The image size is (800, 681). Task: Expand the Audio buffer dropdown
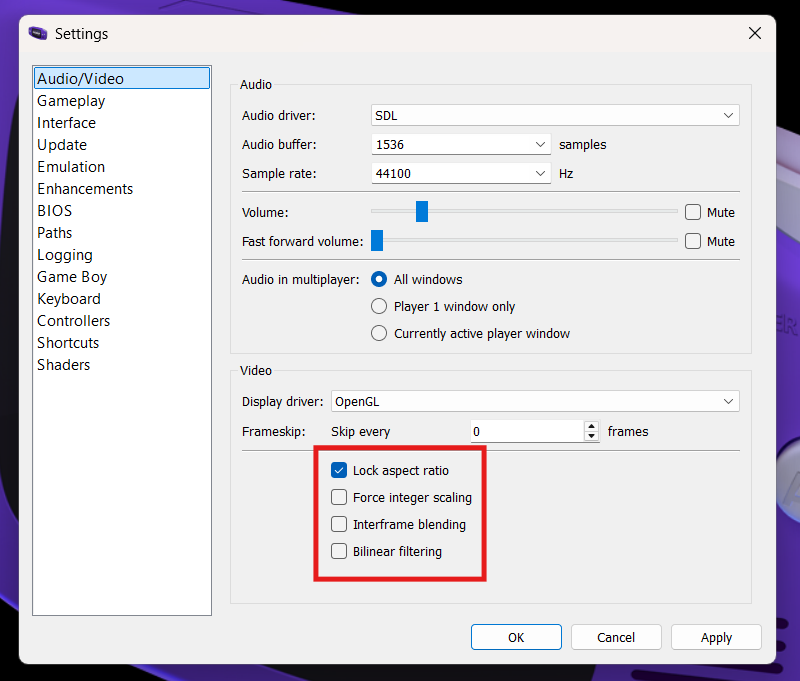tap(461, 144)
